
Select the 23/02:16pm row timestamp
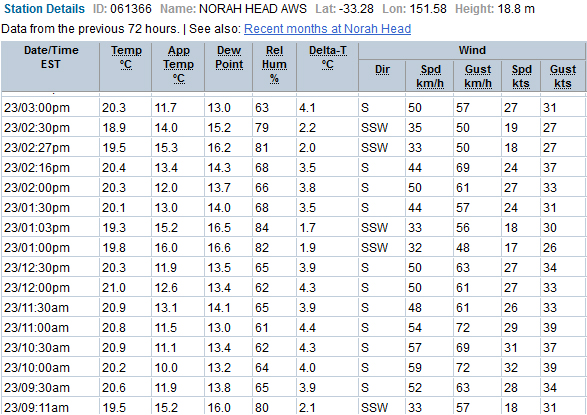click(37, 168)
